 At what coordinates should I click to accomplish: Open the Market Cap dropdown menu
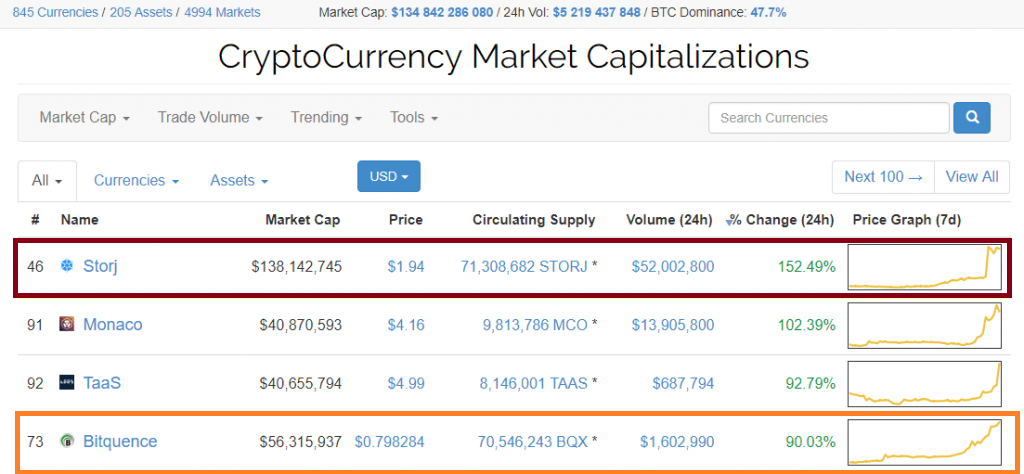[85, 118]
